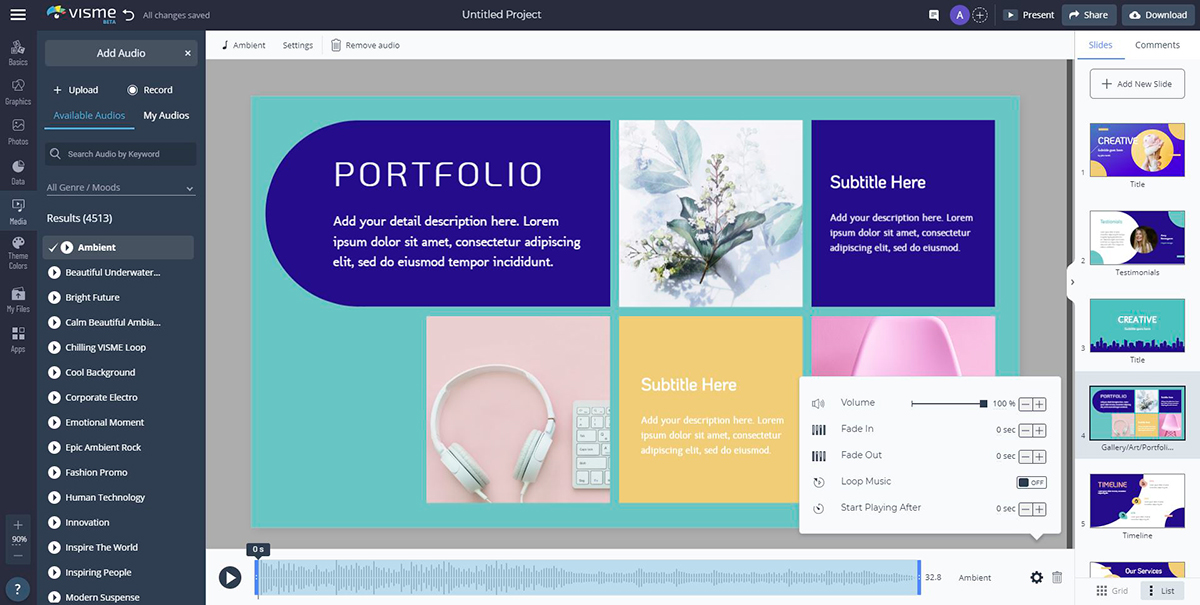Open the Photos panel icon
The height and width of the screenshot is (605, 1200).
(18, 130)
